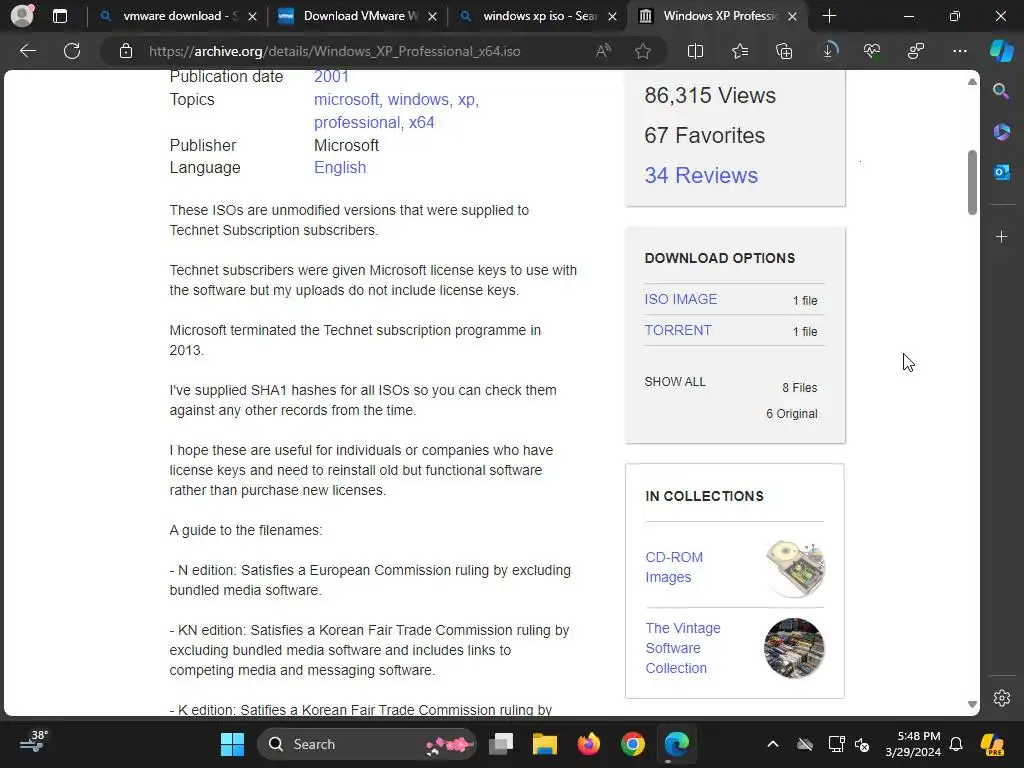Open the tab actions menu icon
This screenshot has width=1024, height=768.
59,16
